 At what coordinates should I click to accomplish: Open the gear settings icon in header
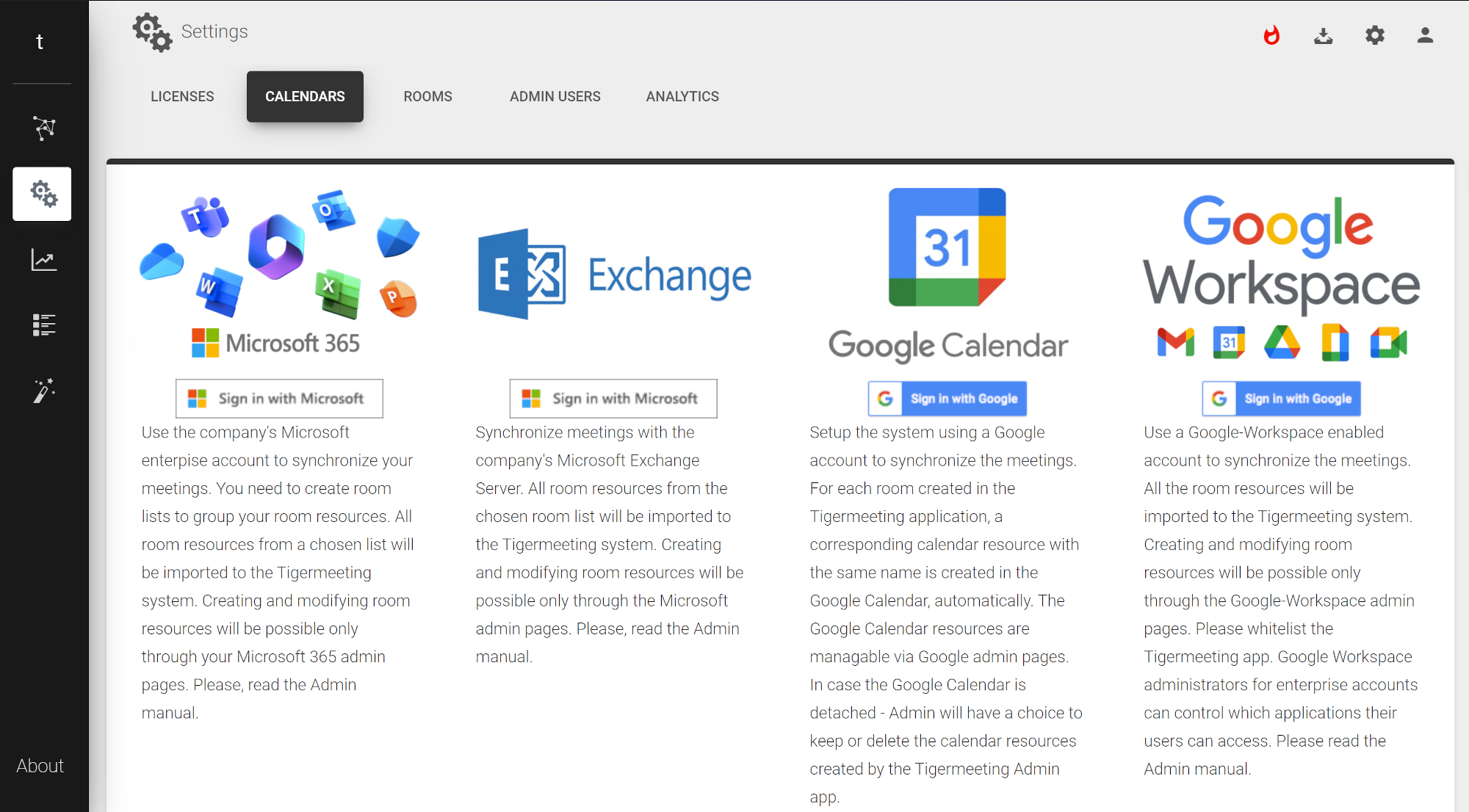pyautogui.click(x=1374, y=35)
